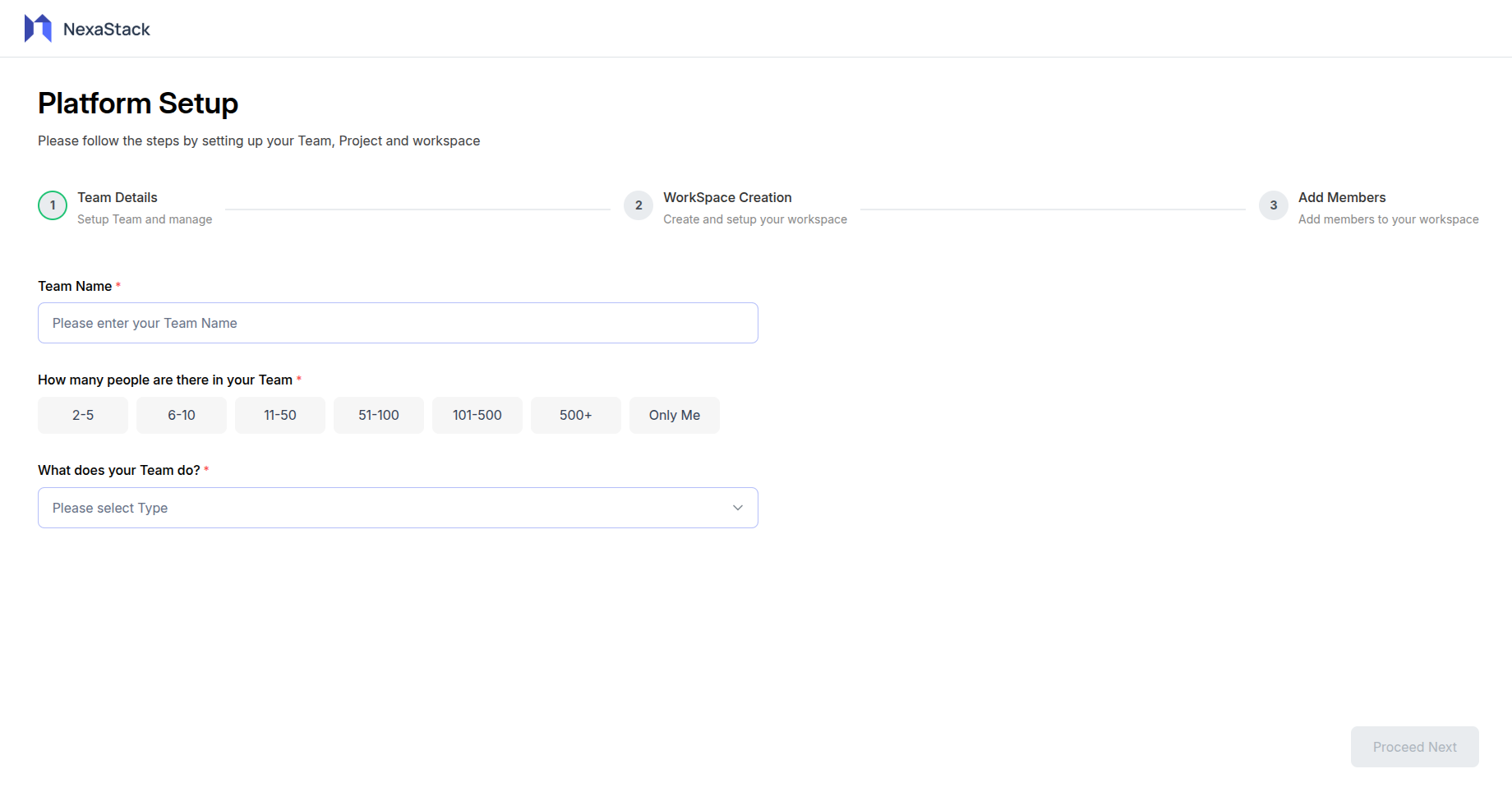The height and width of the screenshot is (792, 1512).
Task: Click the step 2 circle indicator
Action: point(638,205)
